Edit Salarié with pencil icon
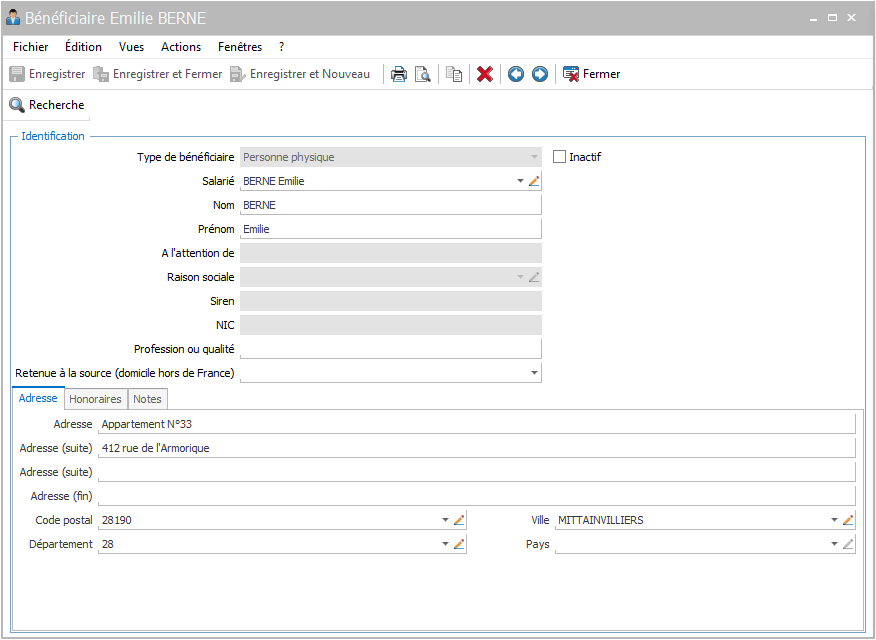876x640 pixels. click(534, 181)
